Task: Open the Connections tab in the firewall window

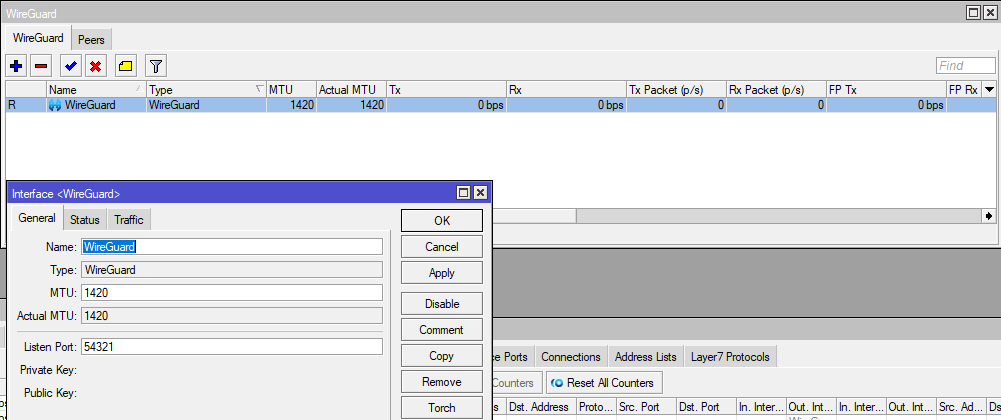Action: (571, 357)
